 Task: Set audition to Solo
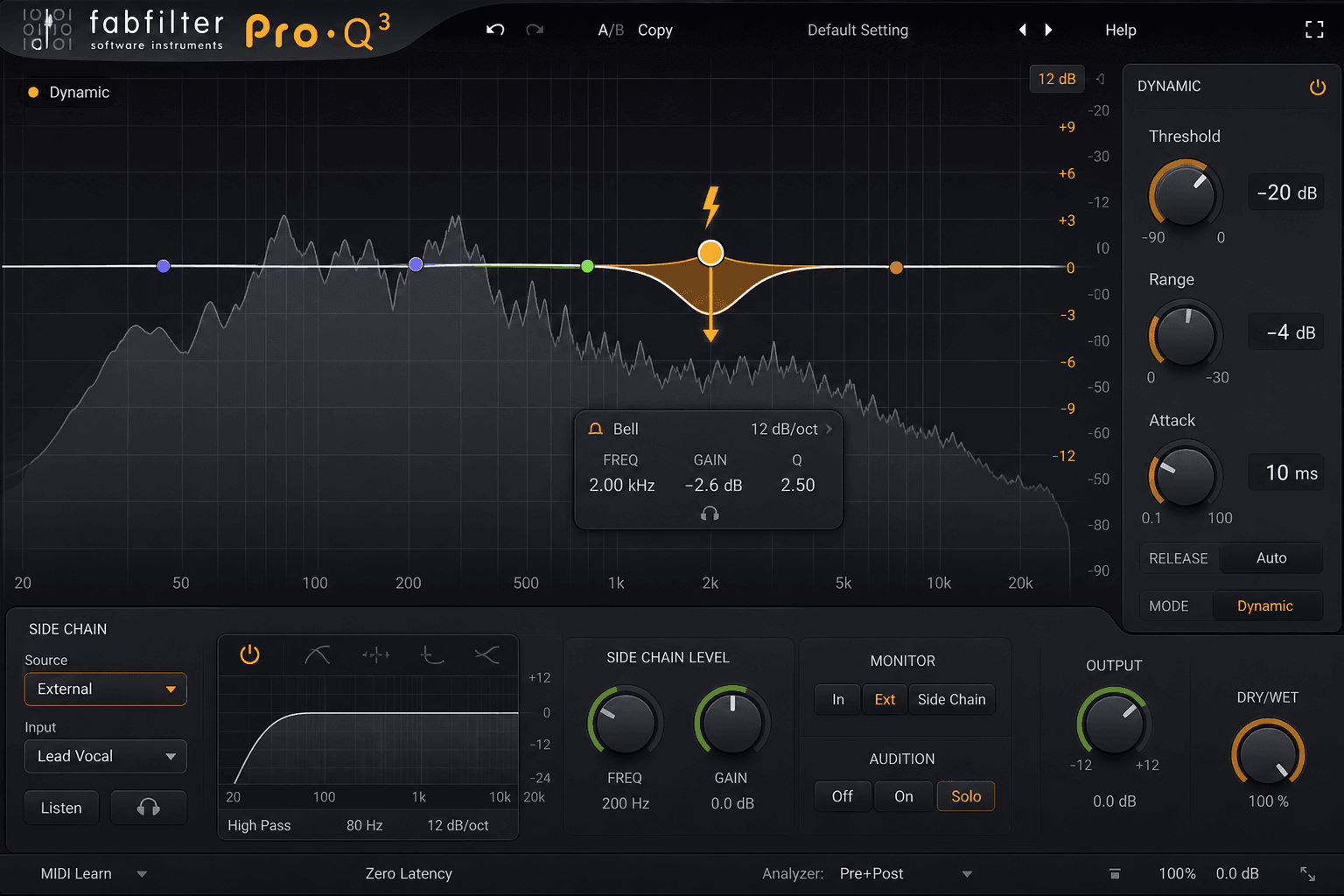click(x=966, y=796)
